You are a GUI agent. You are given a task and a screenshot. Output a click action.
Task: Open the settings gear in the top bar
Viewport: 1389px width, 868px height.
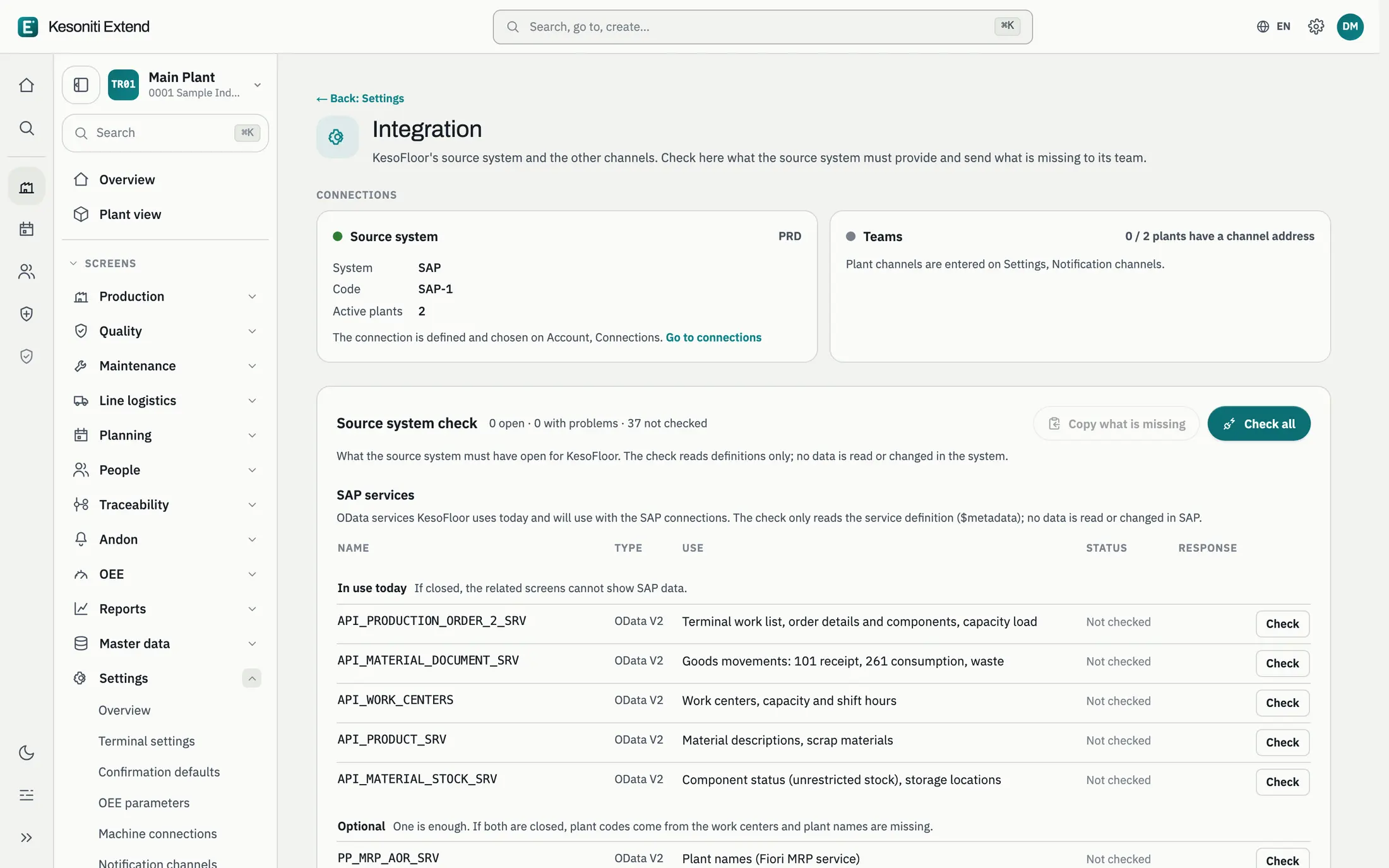click(1316, 27)
